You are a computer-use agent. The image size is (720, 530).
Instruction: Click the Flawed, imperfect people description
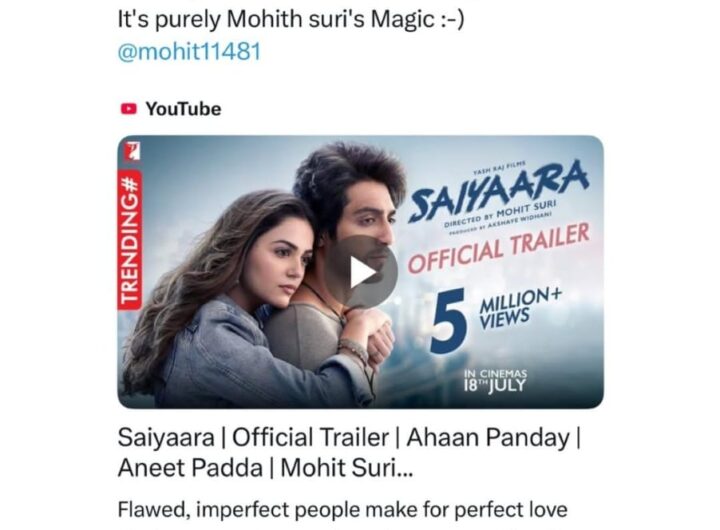pos(343,510)
